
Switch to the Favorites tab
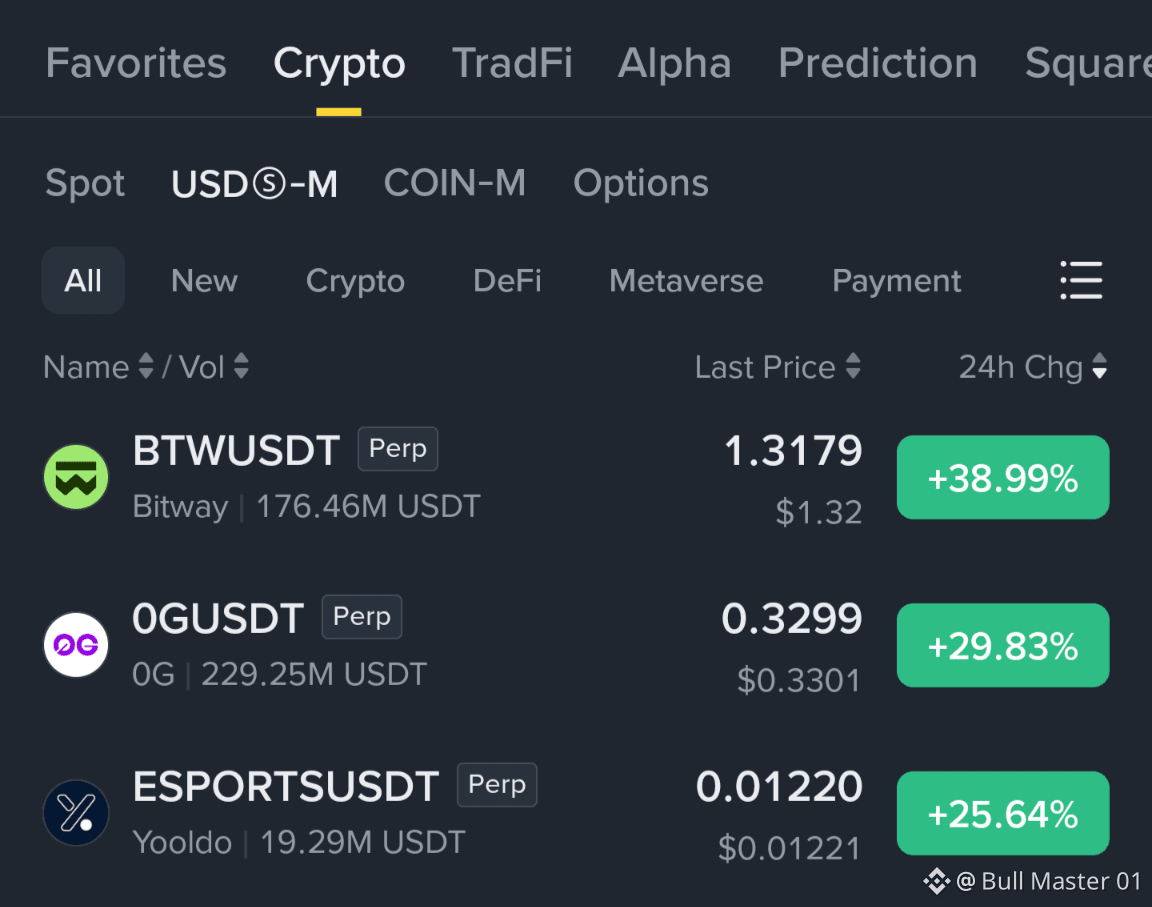[136, 62]
